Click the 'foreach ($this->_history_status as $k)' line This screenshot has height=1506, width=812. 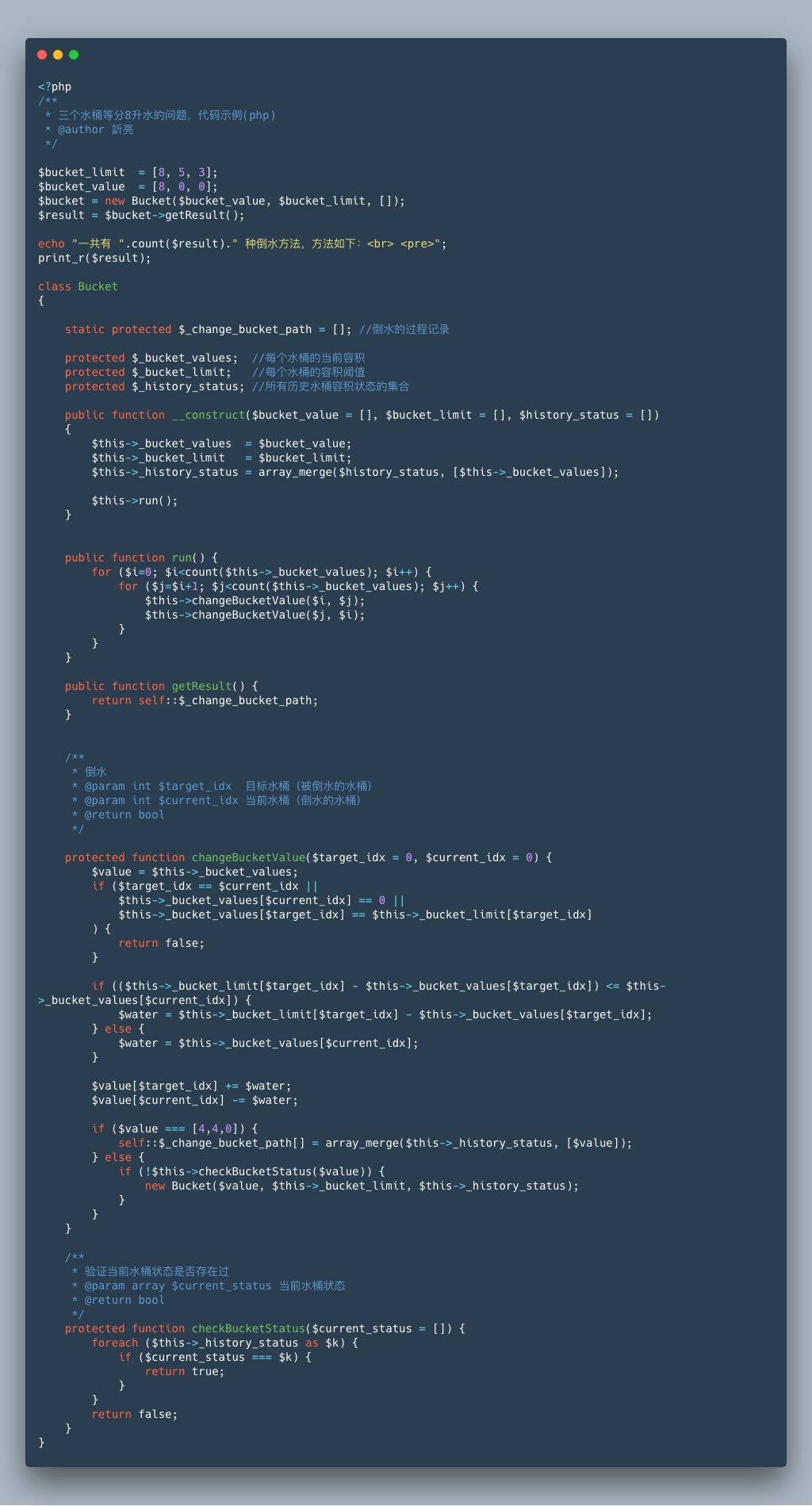224,1343
